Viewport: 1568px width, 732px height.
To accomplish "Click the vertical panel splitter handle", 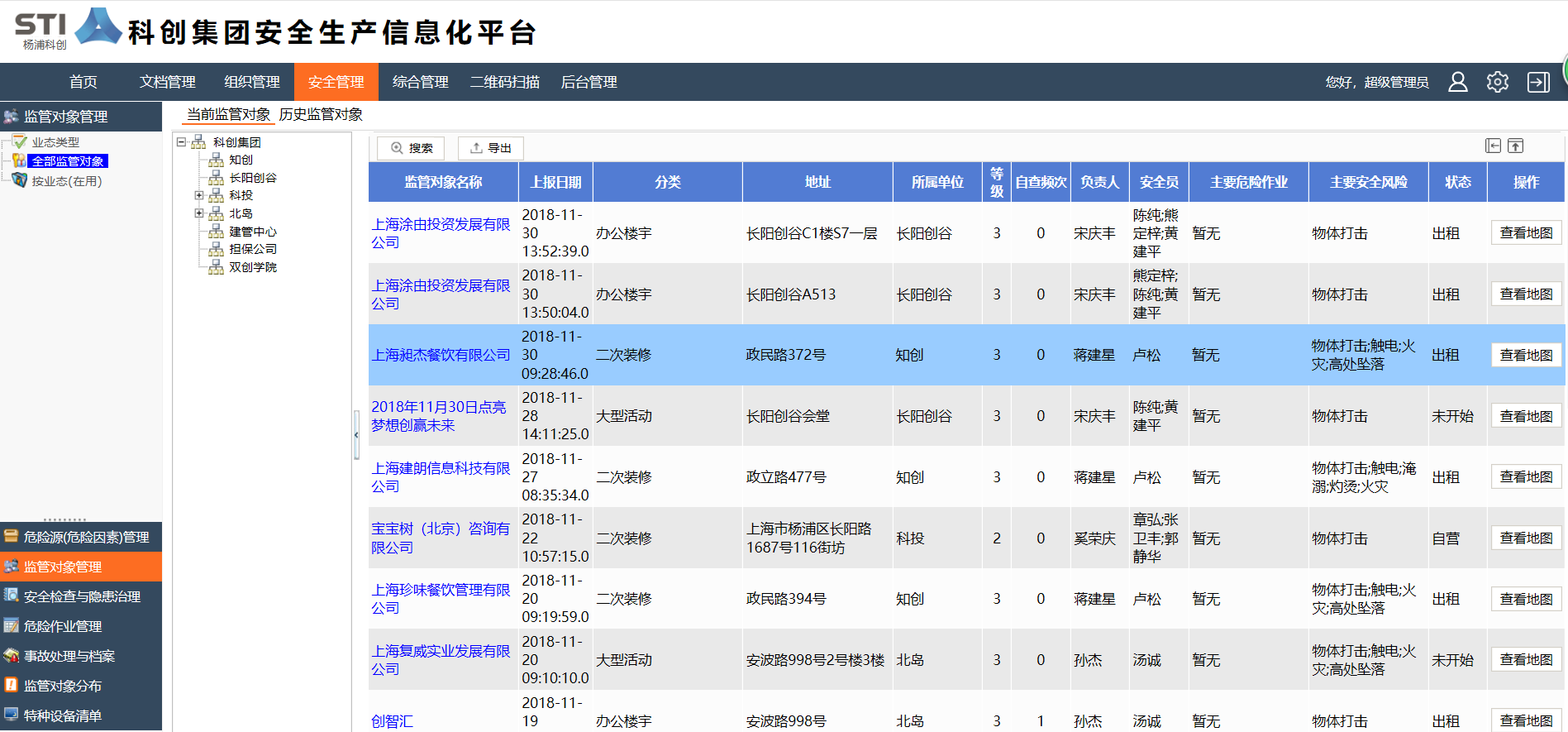I will pos(356,434).
